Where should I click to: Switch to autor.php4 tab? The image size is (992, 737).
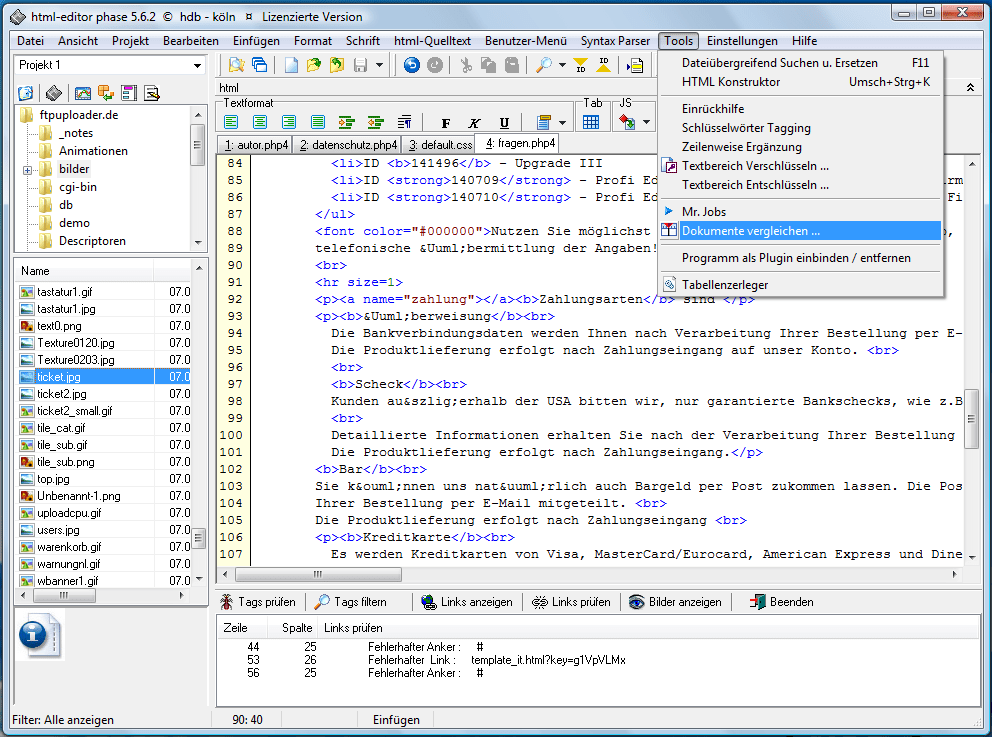256,145
